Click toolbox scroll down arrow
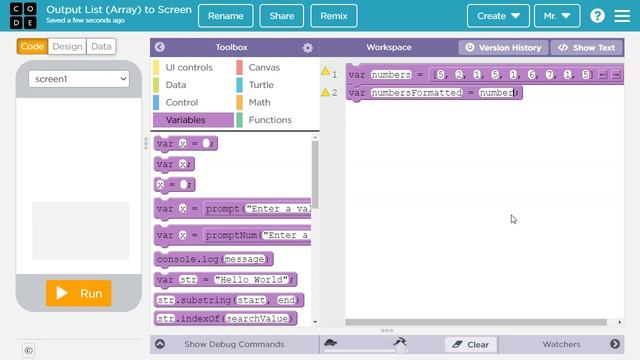This screenshot has width=640, height=360. [x=315, y=322]
